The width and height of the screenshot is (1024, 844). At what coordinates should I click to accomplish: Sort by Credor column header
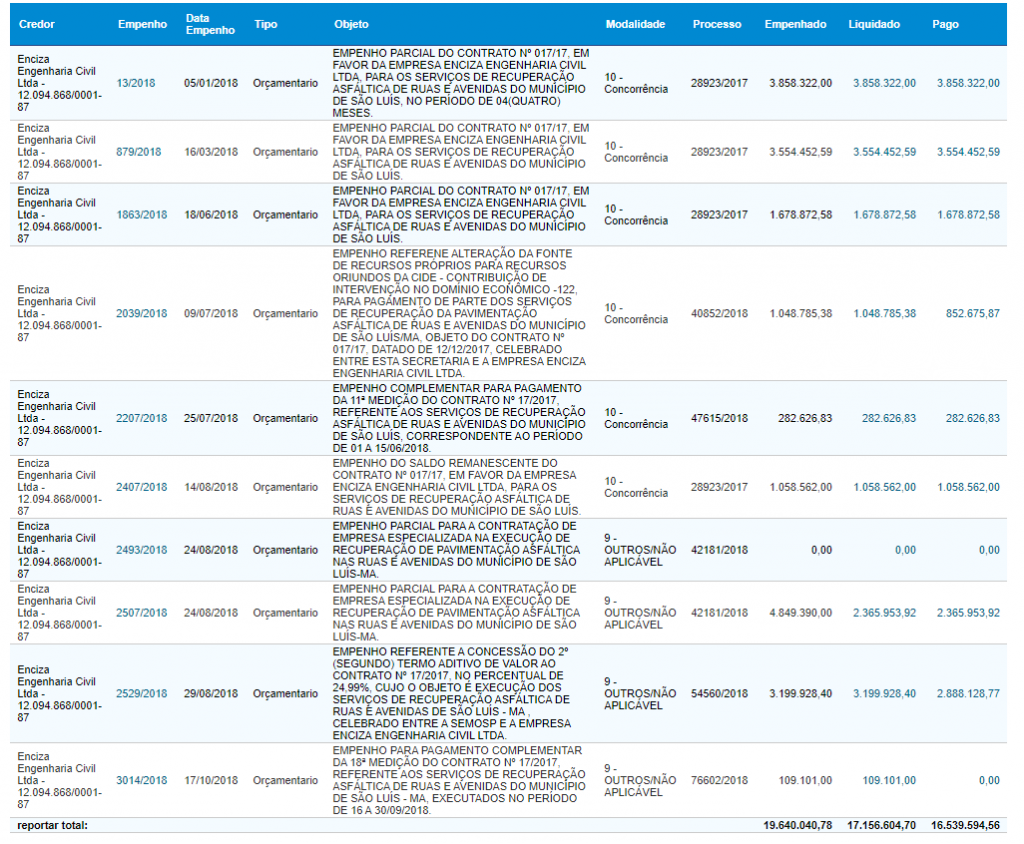point(38,24)
